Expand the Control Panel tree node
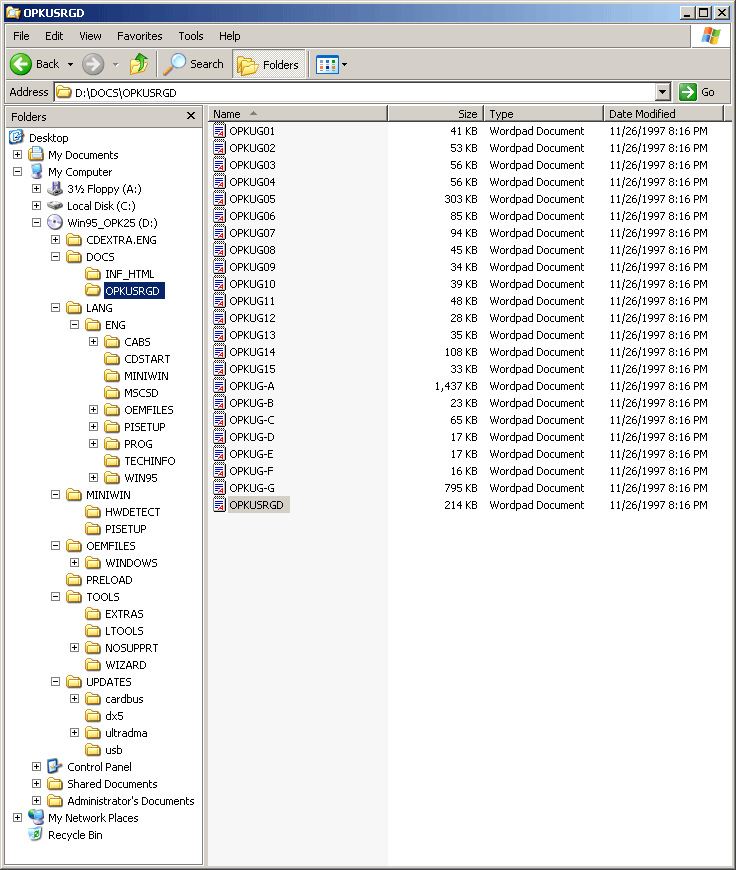The image size is (736, 870). pyautogui.click(x=37, y=767)
